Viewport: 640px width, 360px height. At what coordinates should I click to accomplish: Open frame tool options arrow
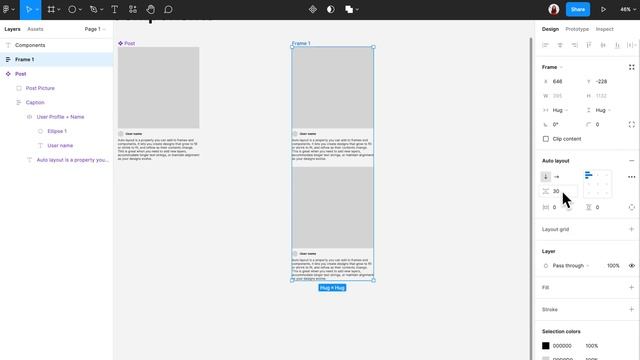tap(59, 10)
